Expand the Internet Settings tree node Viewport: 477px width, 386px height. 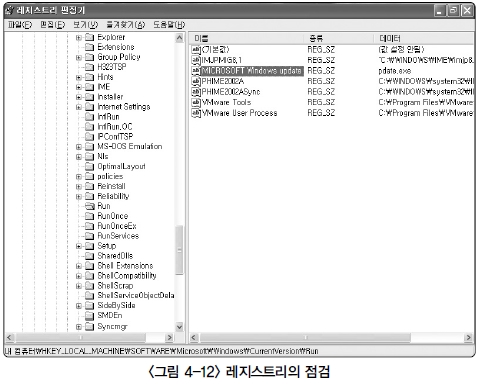click(79, 107)
